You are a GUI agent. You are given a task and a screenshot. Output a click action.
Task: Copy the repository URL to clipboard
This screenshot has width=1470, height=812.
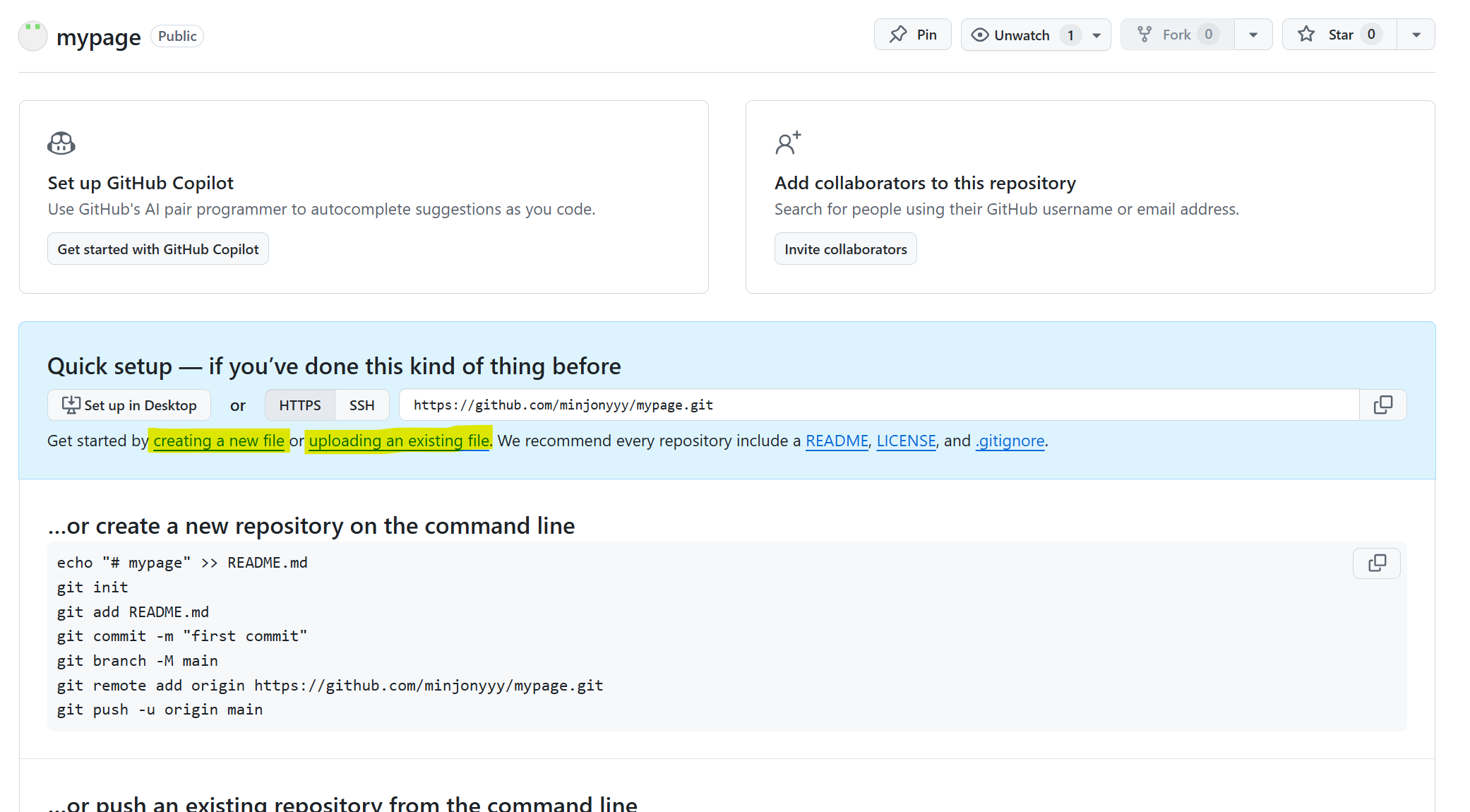pyautogui.click(x=1382, y=405)
